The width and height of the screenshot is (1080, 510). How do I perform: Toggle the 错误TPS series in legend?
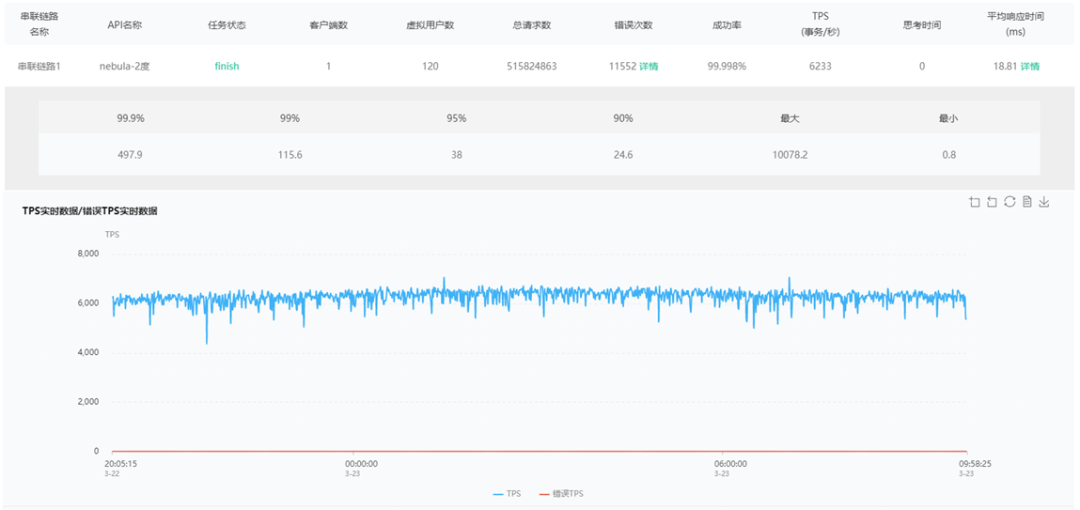[x=561, y=494]
